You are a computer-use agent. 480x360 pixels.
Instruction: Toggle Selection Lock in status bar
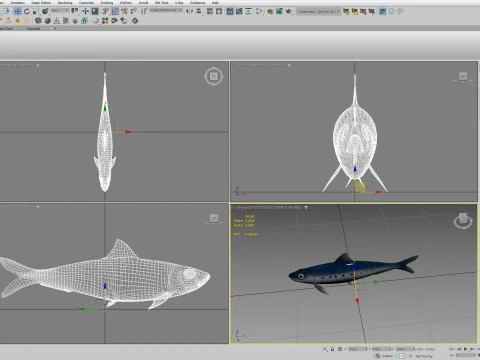[332, 349]
